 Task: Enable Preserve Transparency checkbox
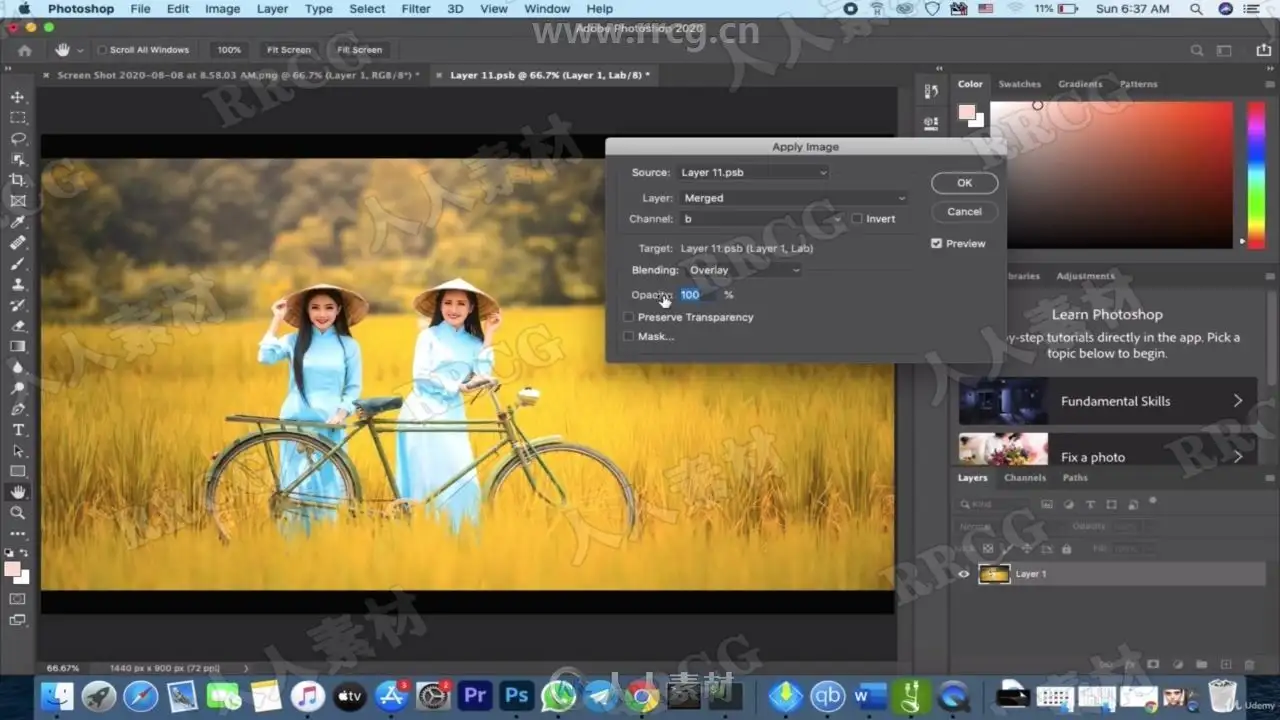point(629,317)
